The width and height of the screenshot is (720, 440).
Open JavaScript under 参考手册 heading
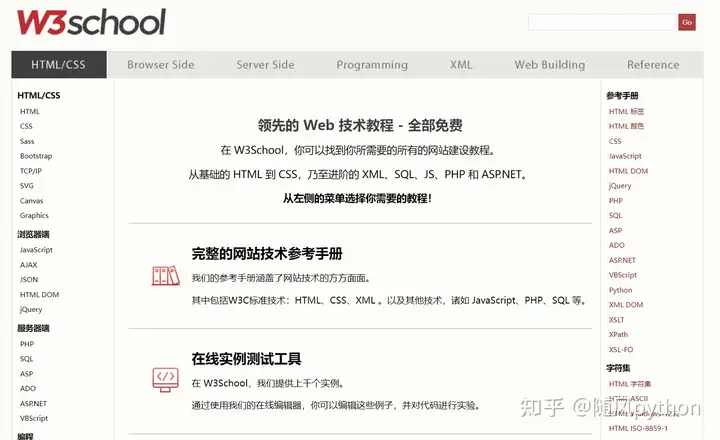(625, 156)
